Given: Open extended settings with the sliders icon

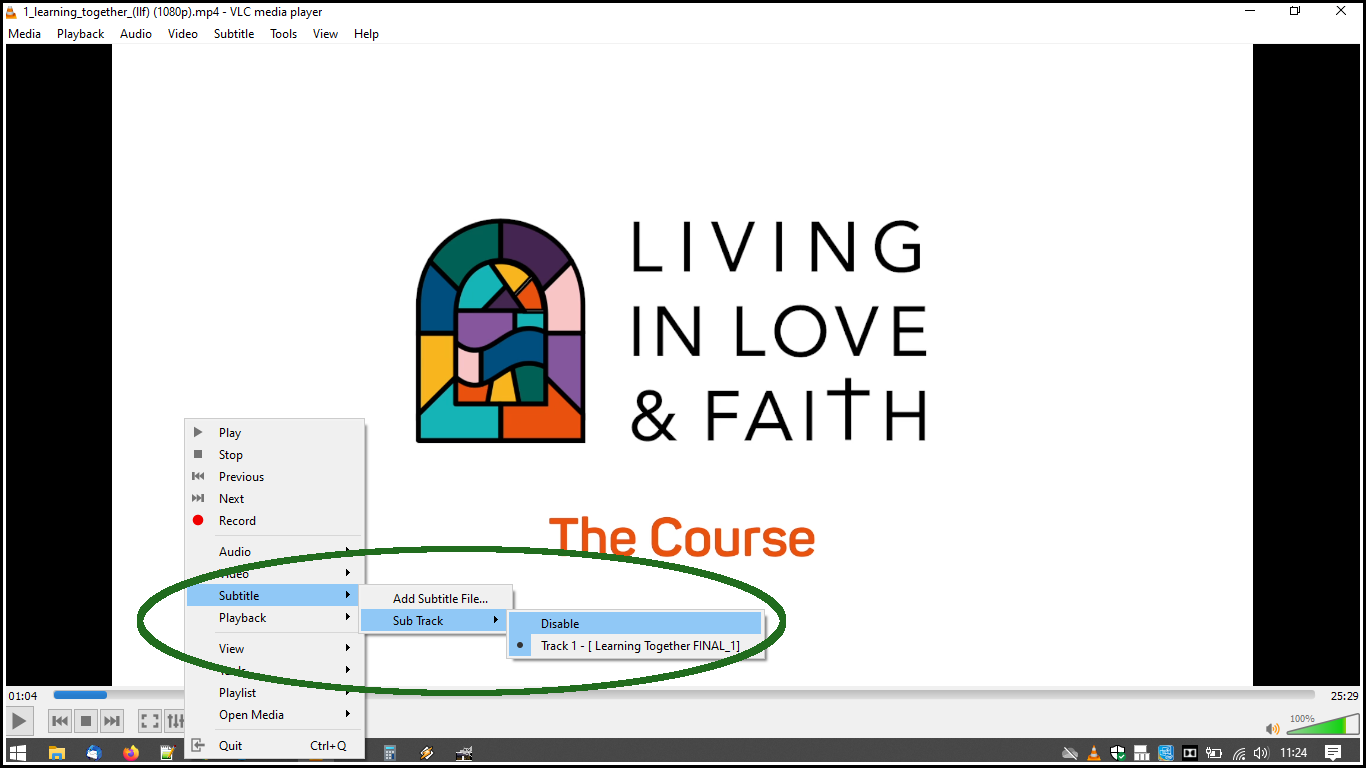Looking at the screenshot, I should click(175, 720).
